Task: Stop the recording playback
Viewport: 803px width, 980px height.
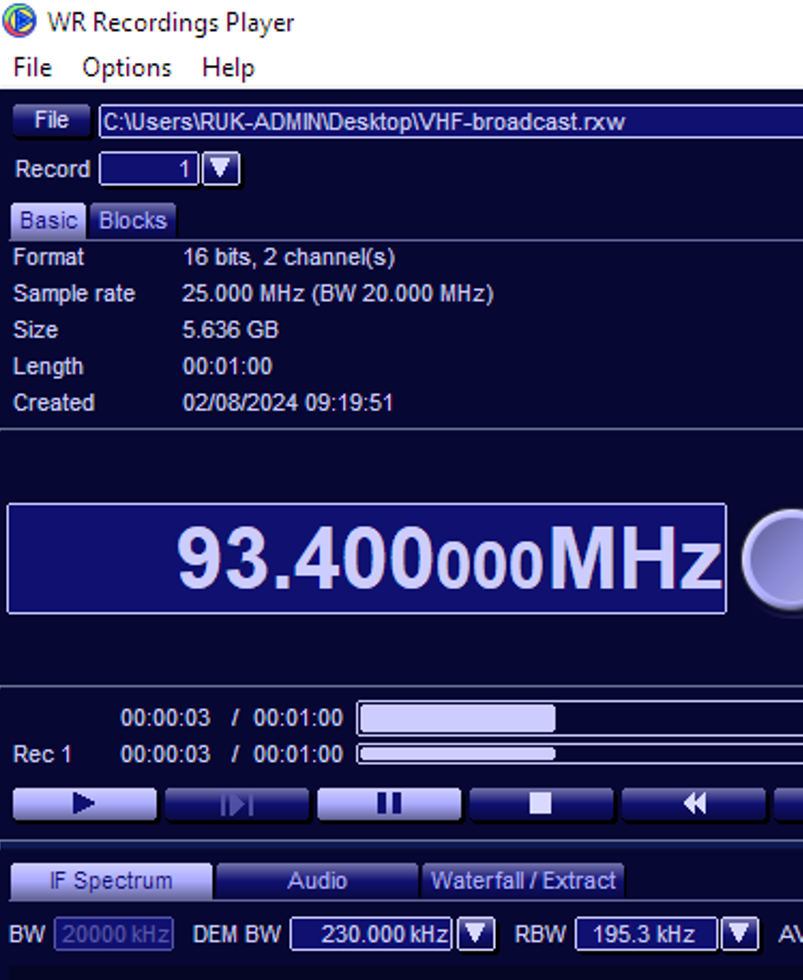Action: tap(541, 804)
